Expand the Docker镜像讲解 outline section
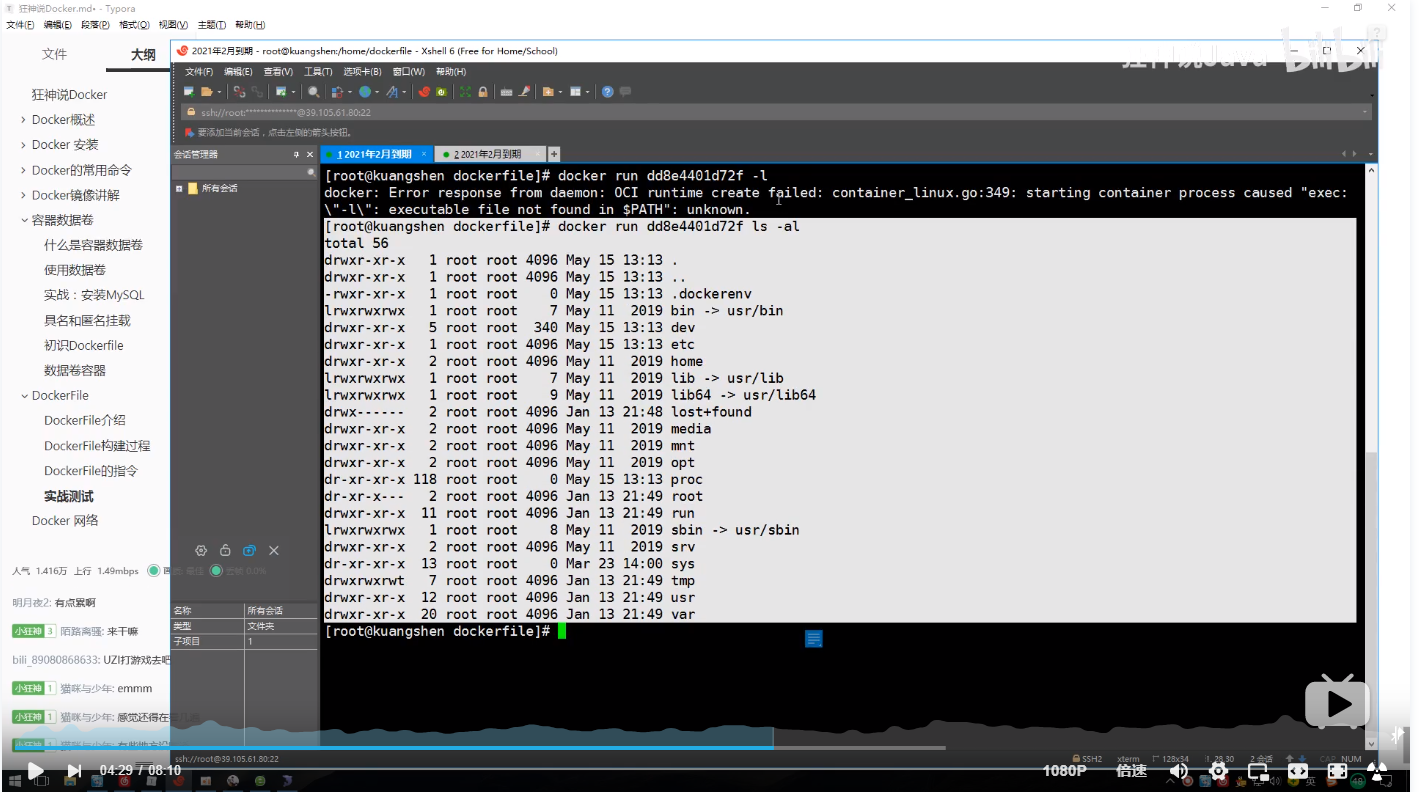Image resolution: width=1420 pixels, height=792 pixels. pos(23,195)
